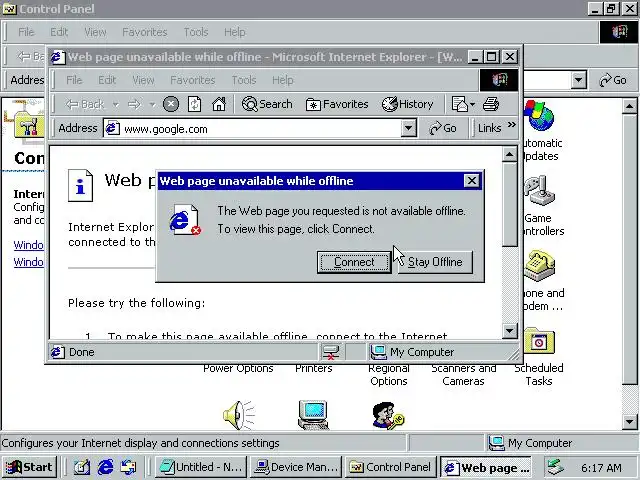Expand the Mail button dropdown arrow
Viewport: 640px width, 480px height.
(x=472, y=105)
